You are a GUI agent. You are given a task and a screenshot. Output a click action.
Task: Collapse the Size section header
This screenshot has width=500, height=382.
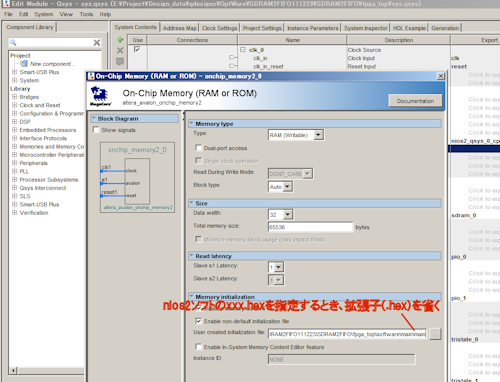point(192,203)
